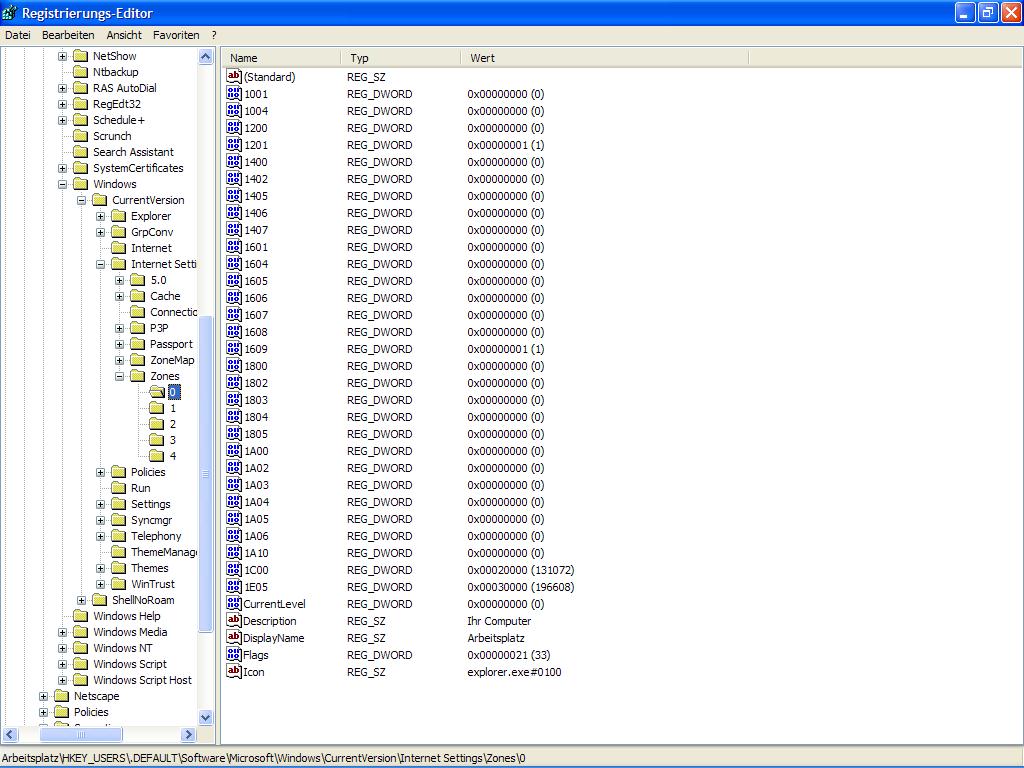Screen dimensions: 1024x768
Task: Click the DWORD icon next to value 1001
Action: [x=234, y=94]
